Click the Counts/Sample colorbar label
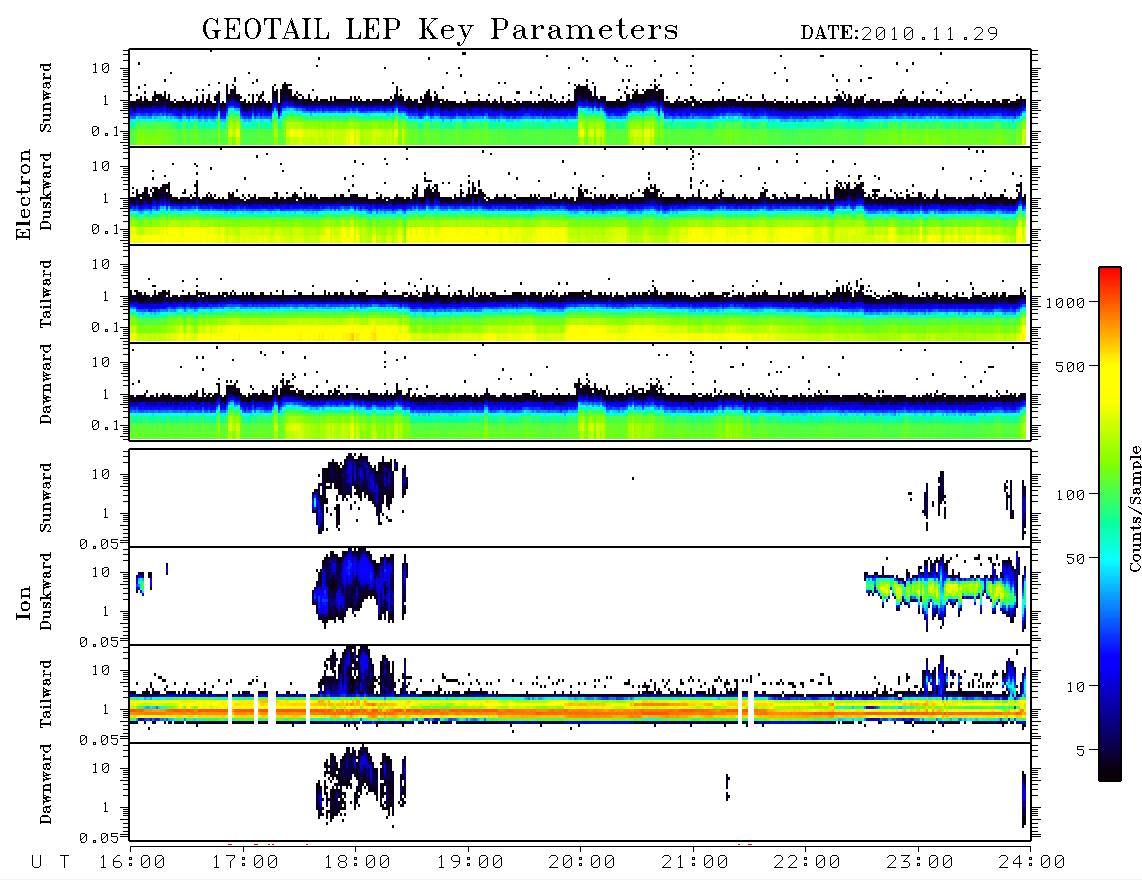 click(1134, 508)
